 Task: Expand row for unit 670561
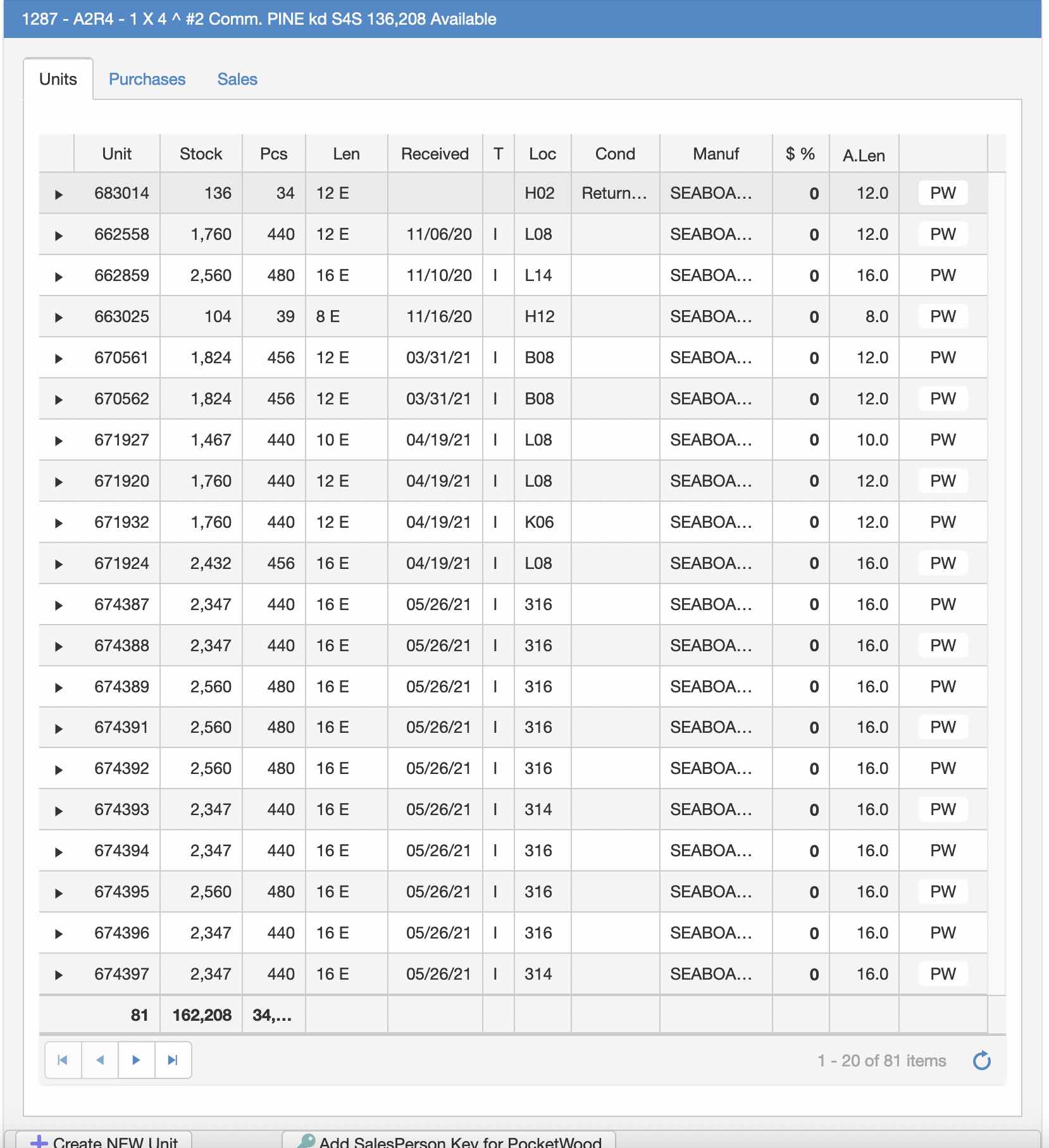(x=58, y=359)
